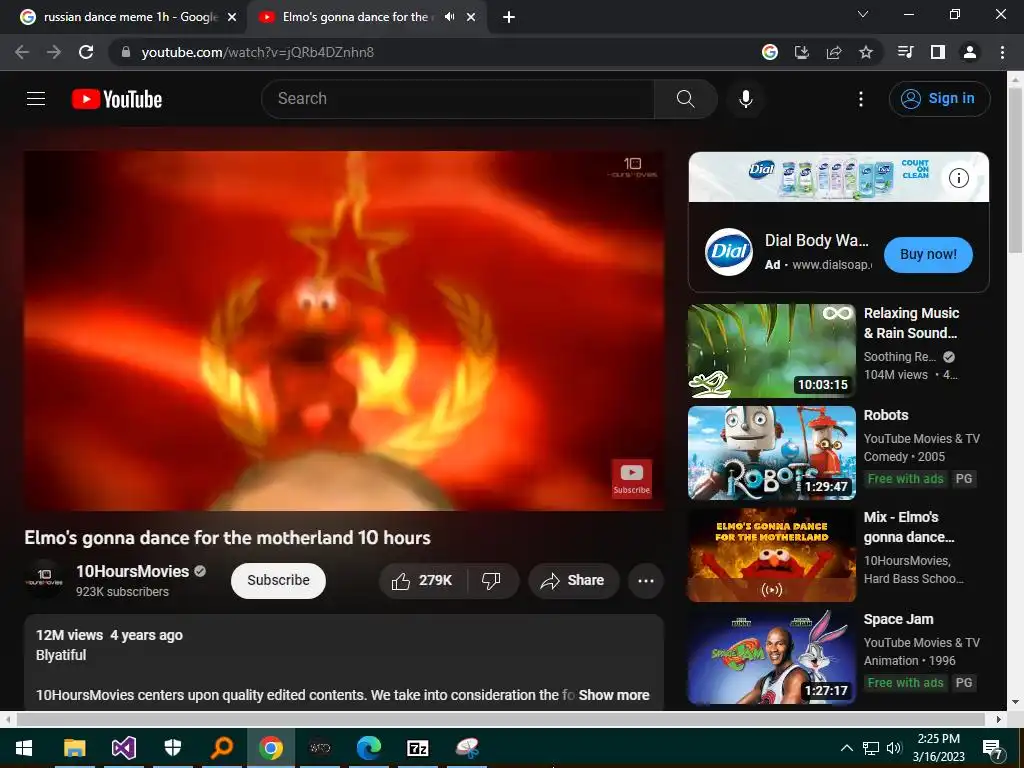The width and height of the screenshot is (1024, 768).
Task: Open Space Jam movie thumbnail
Action: coord(772,657)
